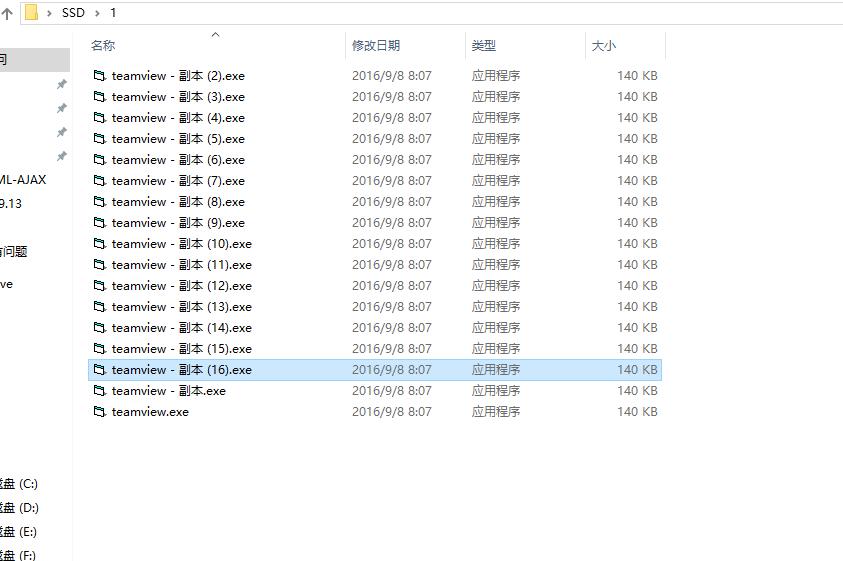Image resolution: width=843 pixels, height=561 pixels.
Task: Click 应用程序 type of teamview - 副本 (2).exe
Action: 496,76
